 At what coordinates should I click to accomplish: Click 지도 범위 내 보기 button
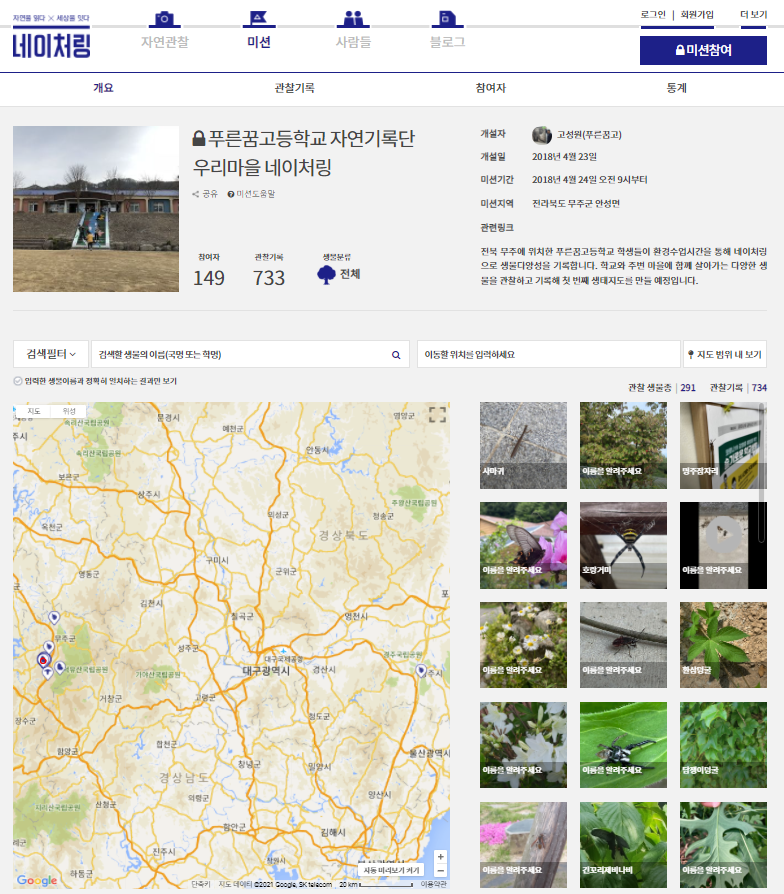click(725, 354)
